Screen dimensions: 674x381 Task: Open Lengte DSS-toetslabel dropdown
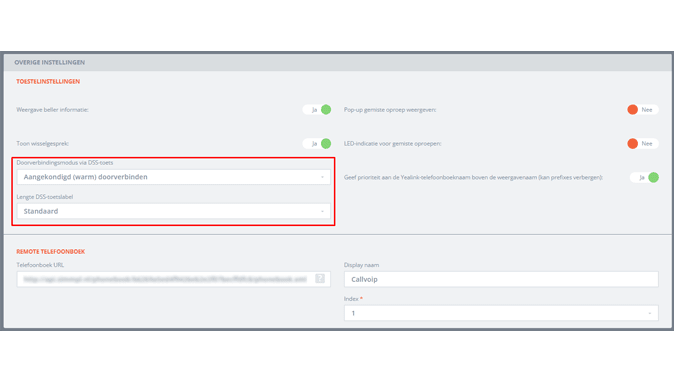(174, 211)
